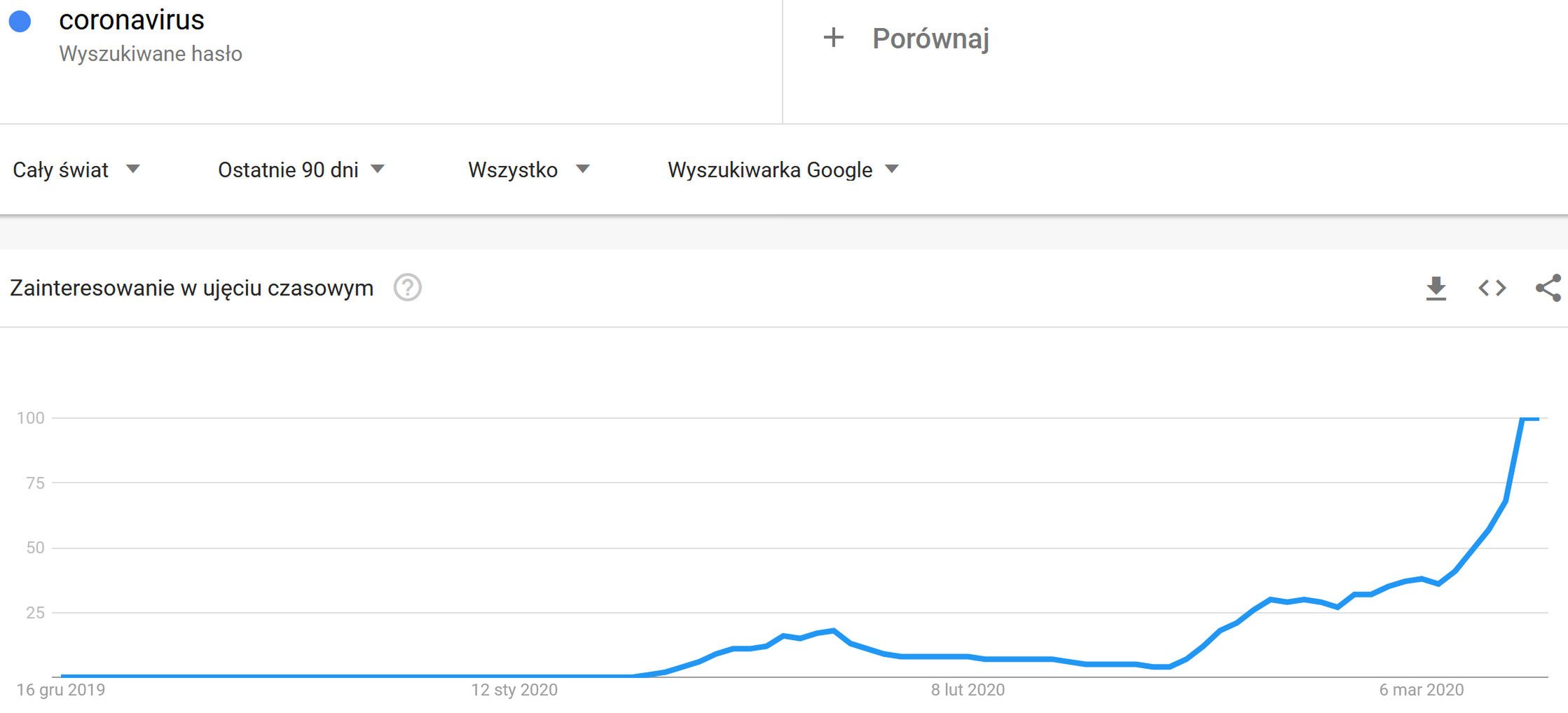Viewport: 1568px width, 713px height.
Task: Expand the Cały świat region dropdown
Action: click(x=76, y=169)
